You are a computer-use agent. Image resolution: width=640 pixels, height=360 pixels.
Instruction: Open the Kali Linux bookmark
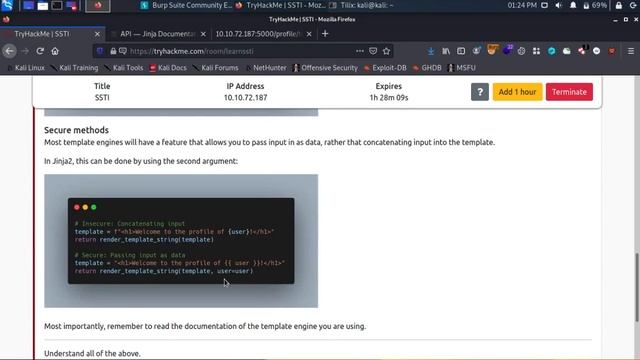click(x=26, y=68)
